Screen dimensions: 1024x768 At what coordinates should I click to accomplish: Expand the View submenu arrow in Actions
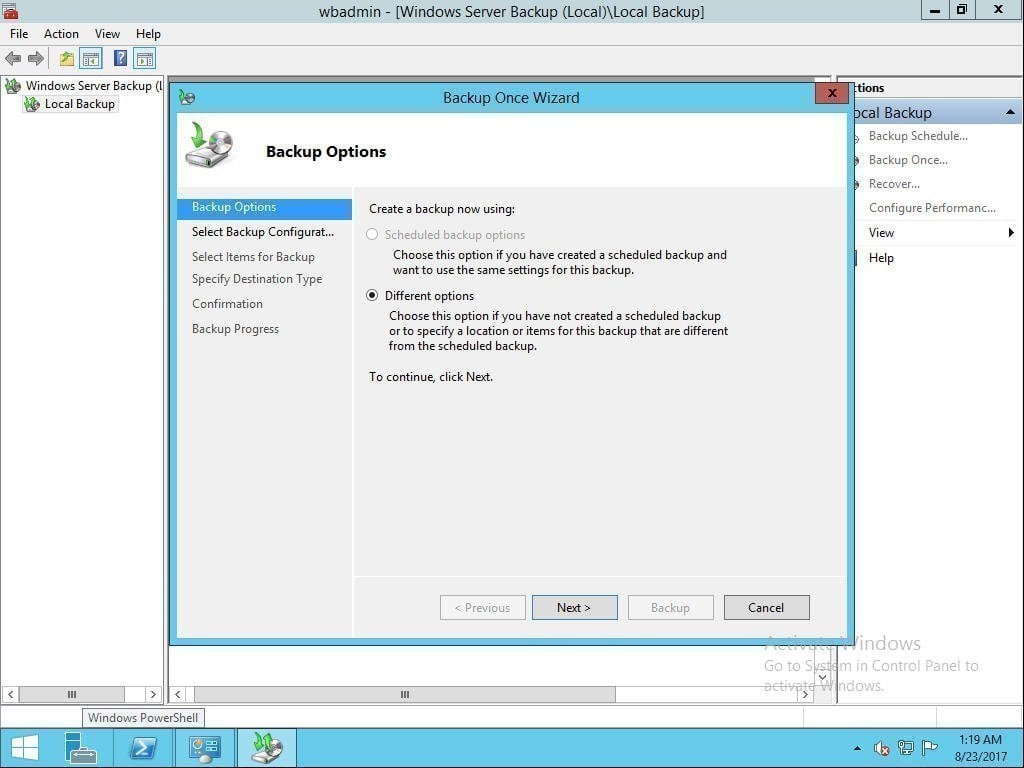(1011, 232)
